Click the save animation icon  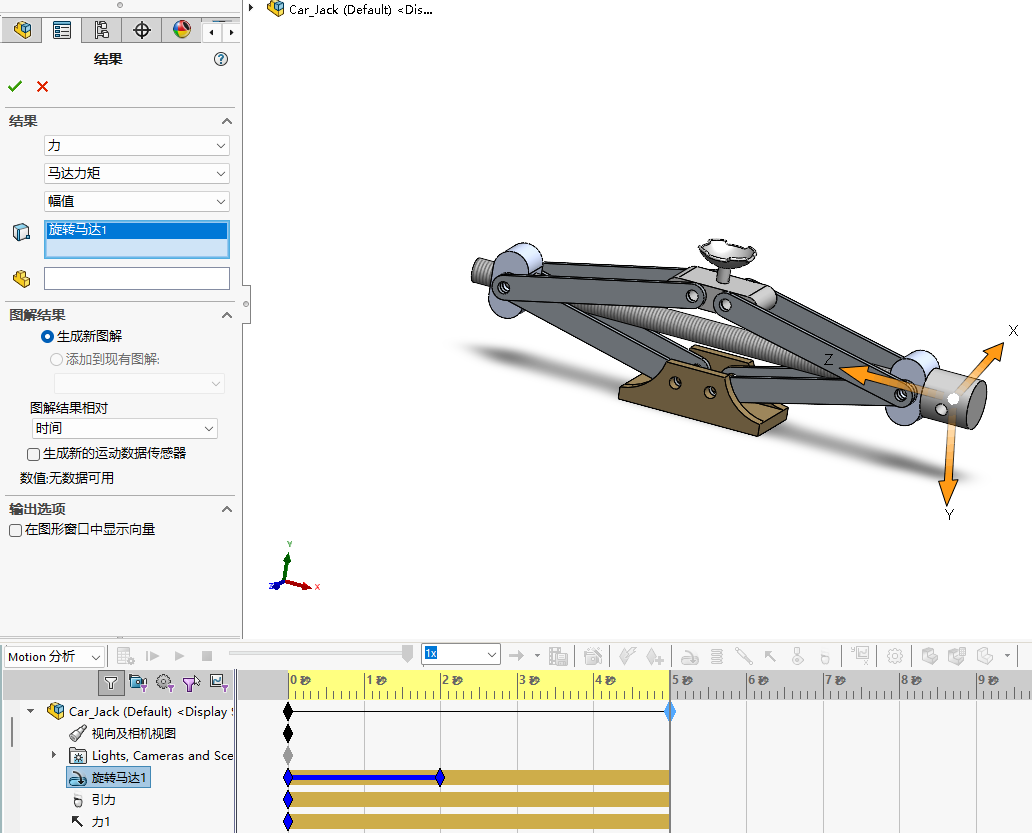coord(559,656)
